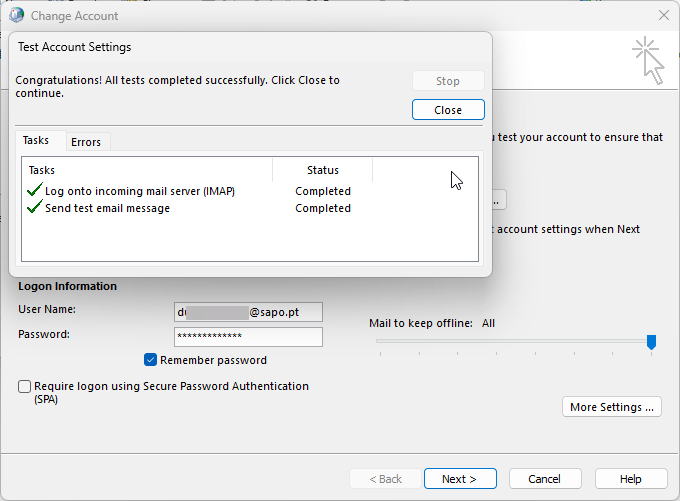
Task: Open More Settings
Action: coord(612,407)
